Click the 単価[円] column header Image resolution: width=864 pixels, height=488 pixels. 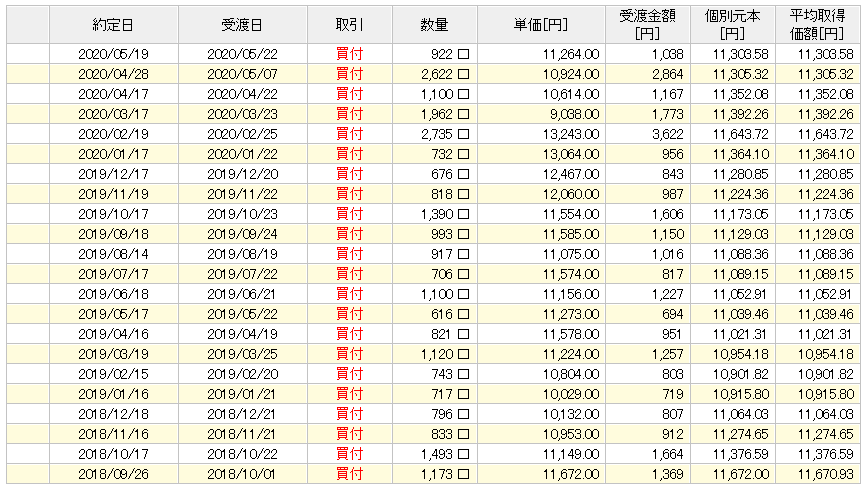click(541, 25)
